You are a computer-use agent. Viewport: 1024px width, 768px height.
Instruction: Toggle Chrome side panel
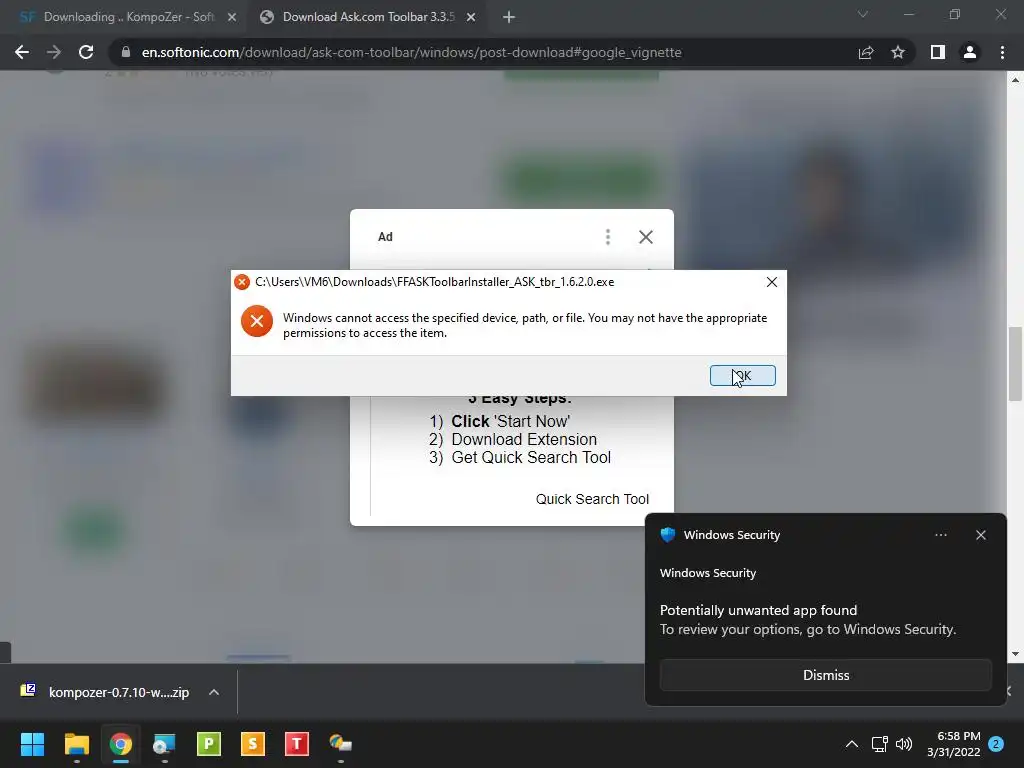click(937, 52)
